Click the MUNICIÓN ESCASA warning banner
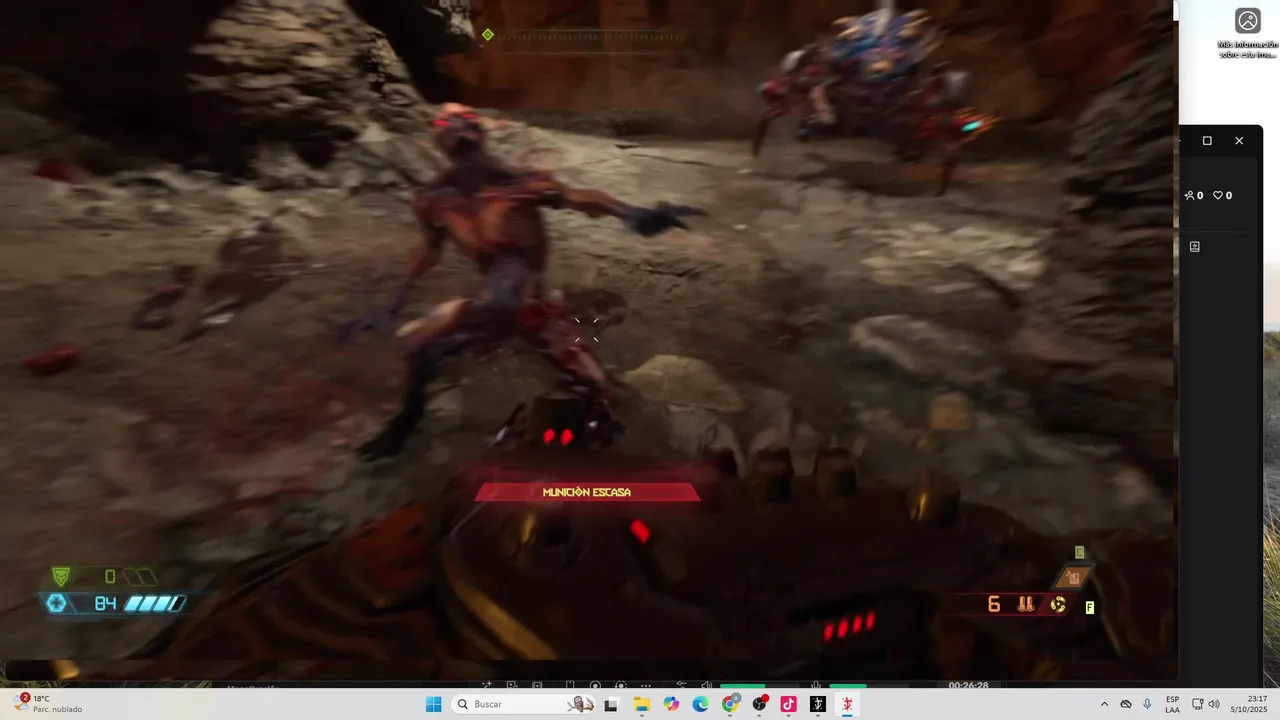The image size is (1280, 720). click(x=587, y=492)
